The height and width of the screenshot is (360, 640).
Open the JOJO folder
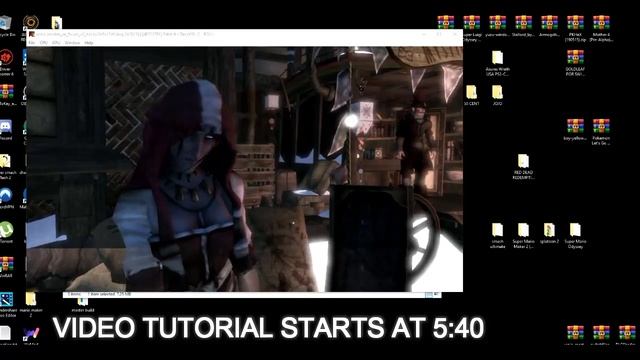(497, 95)
